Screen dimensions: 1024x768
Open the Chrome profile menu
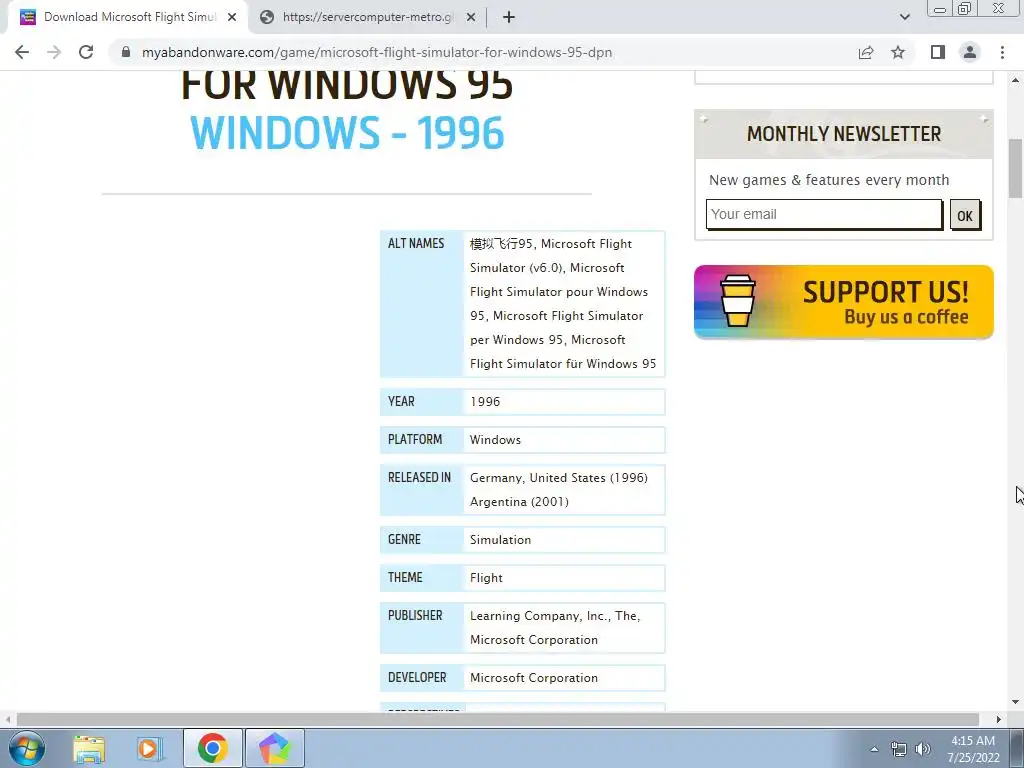tap(970, 52)
